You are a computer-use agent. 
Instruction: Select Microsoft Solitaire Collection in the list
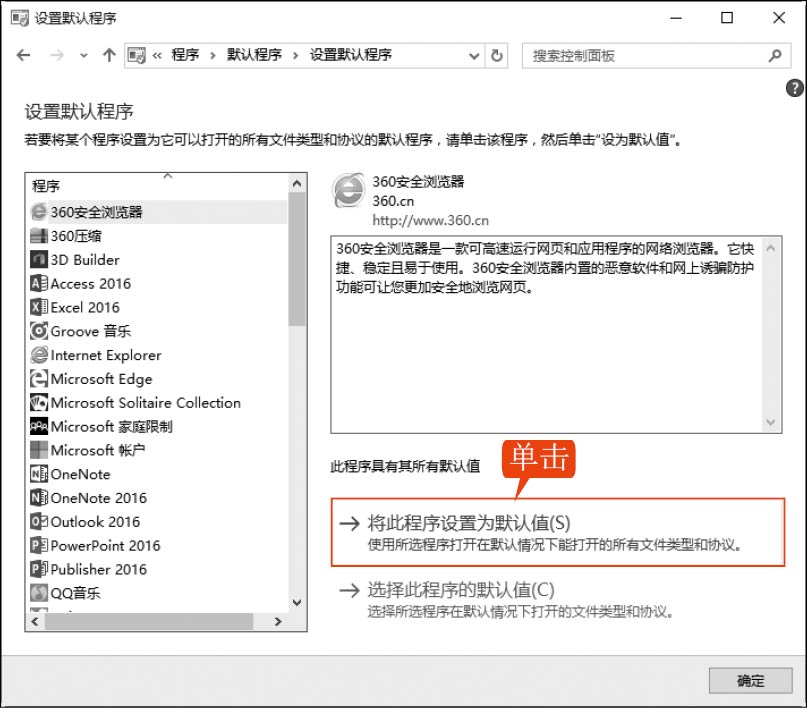(x=158, y=402)
